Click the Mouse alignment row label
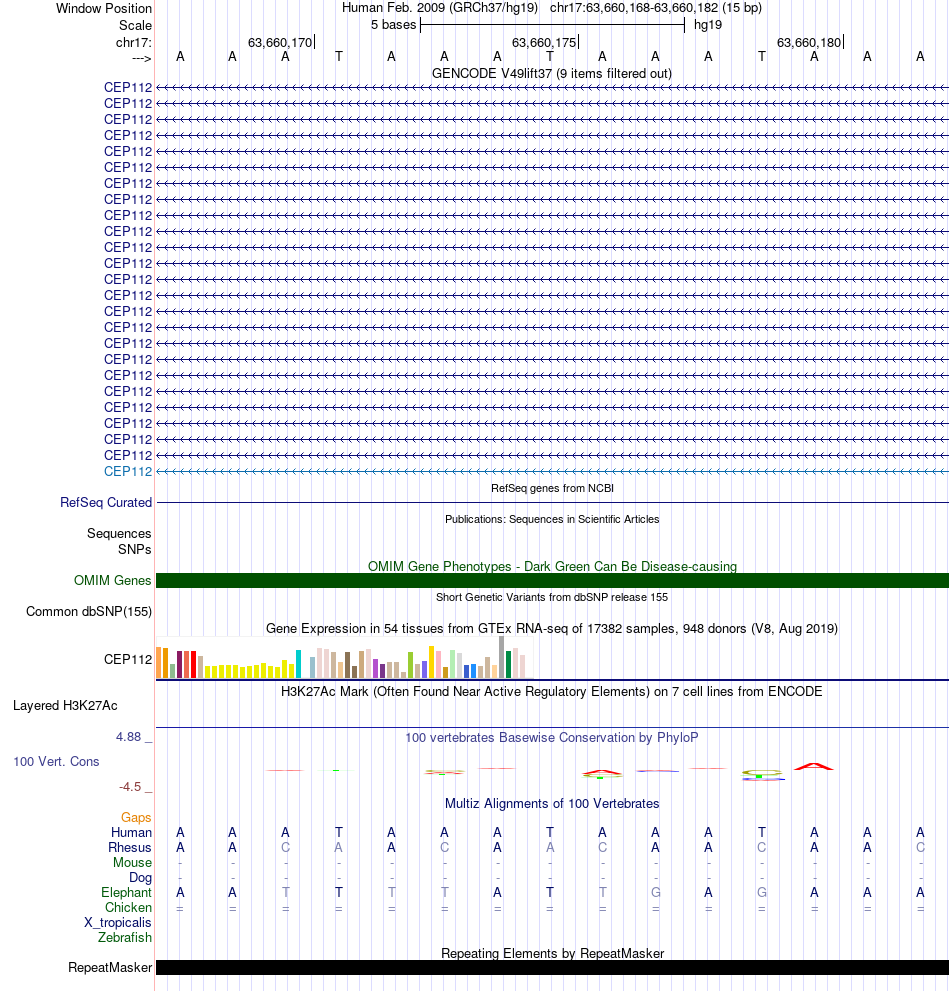950x991 pixels. tap(133, 863)
